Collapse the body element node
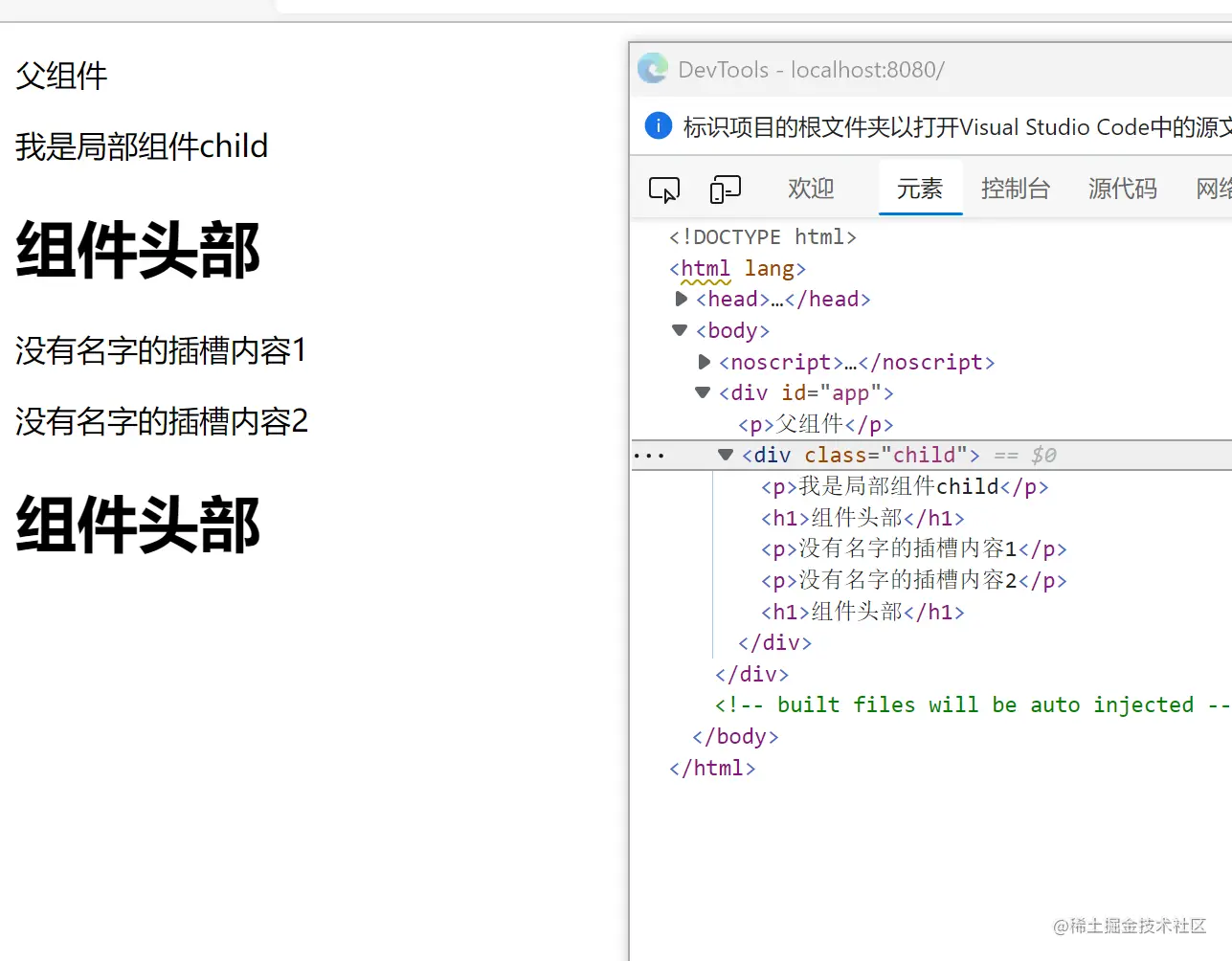The width and height of the screenshot is (1232, 961). point(679,330)
